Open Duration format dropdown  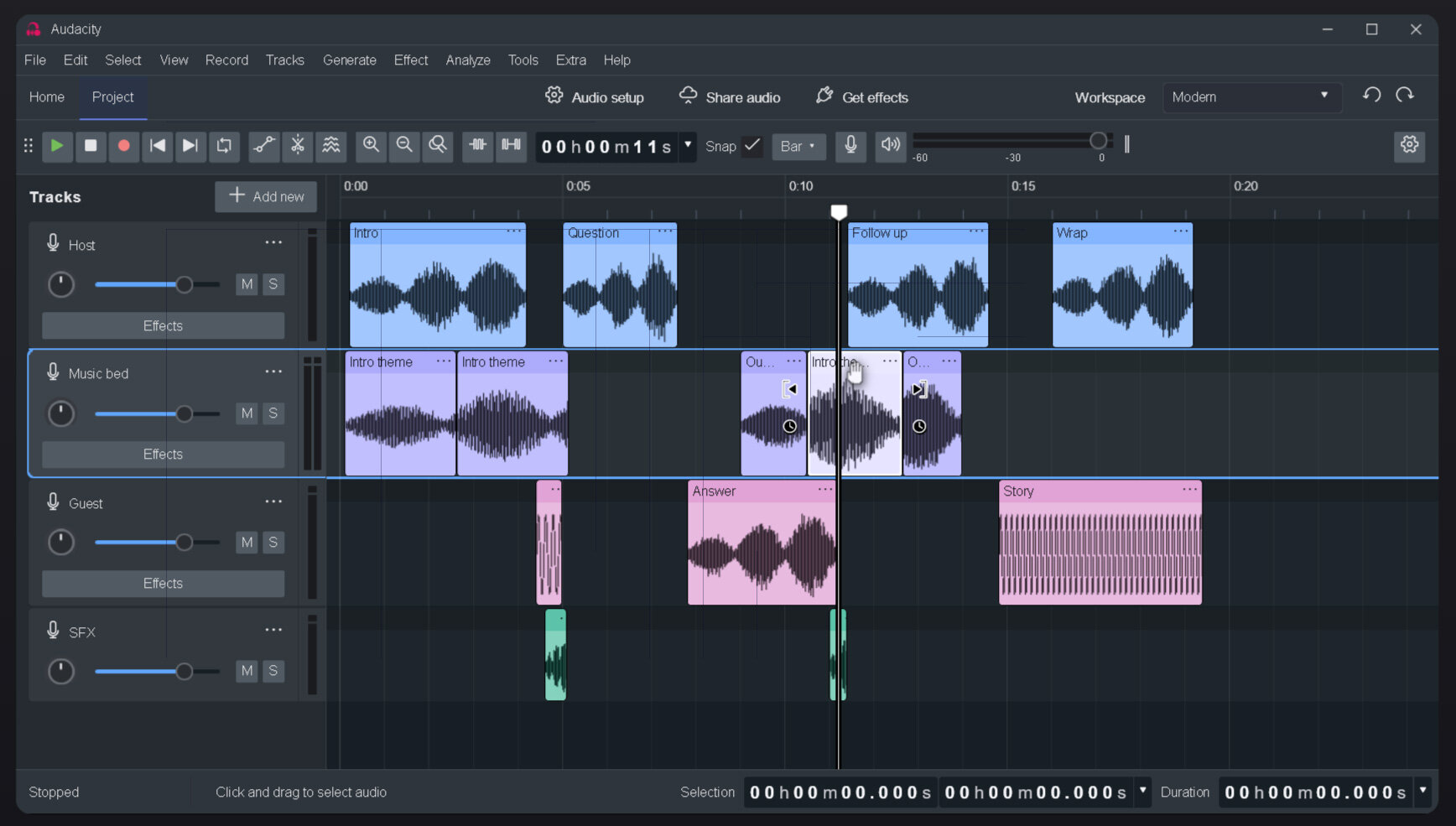[x=1422, y=791]
